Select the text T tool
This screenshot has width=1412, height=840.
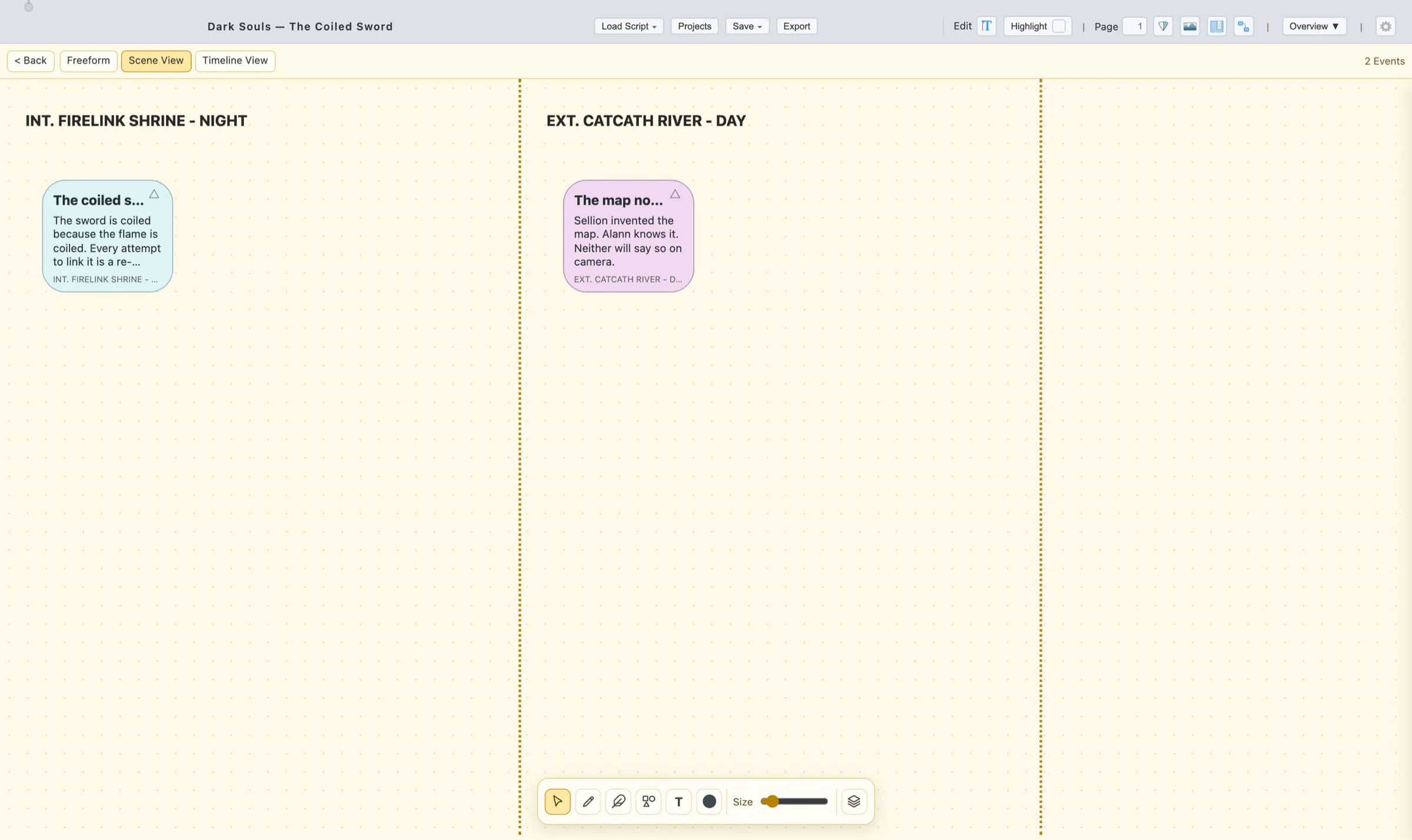(678, 801)
